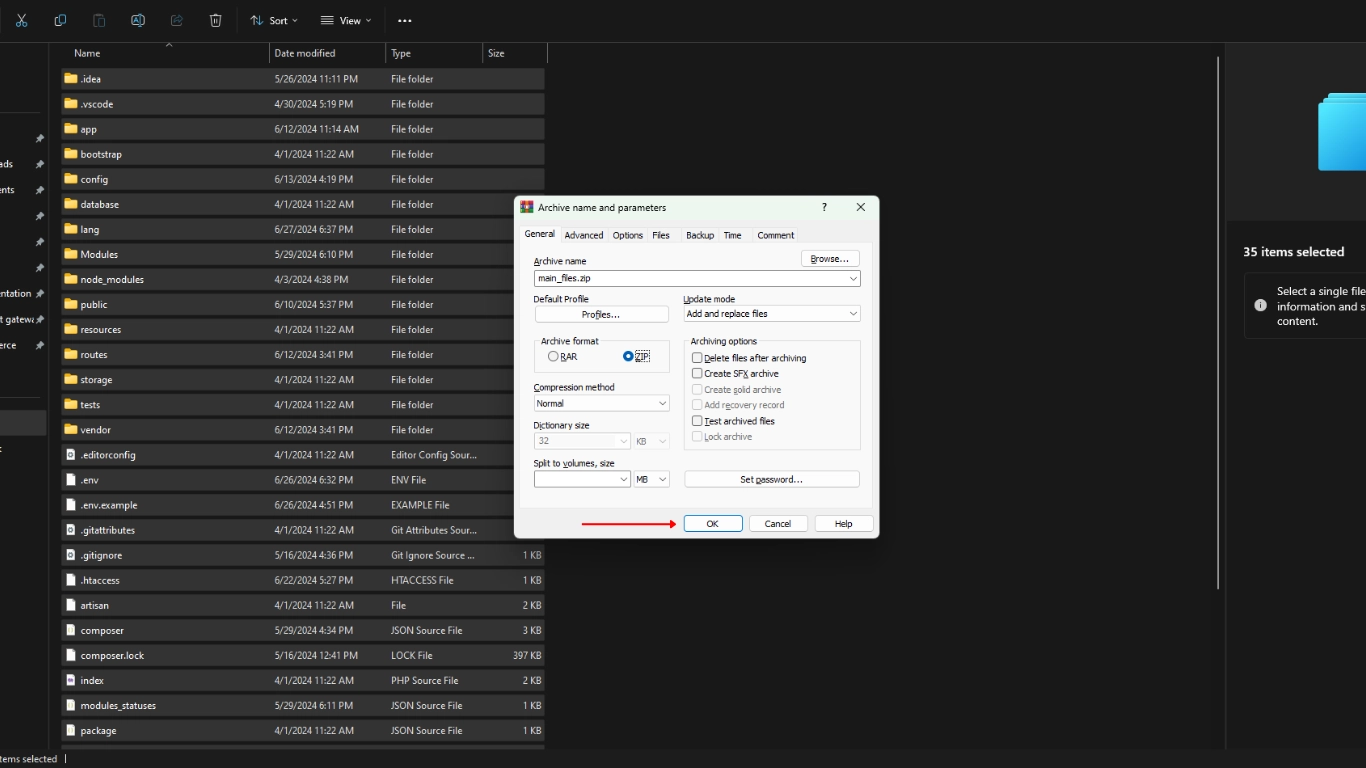Screen dimensions: 1366x768
Task: Open the See more ellipsis menu
Action: click(404, 20)
